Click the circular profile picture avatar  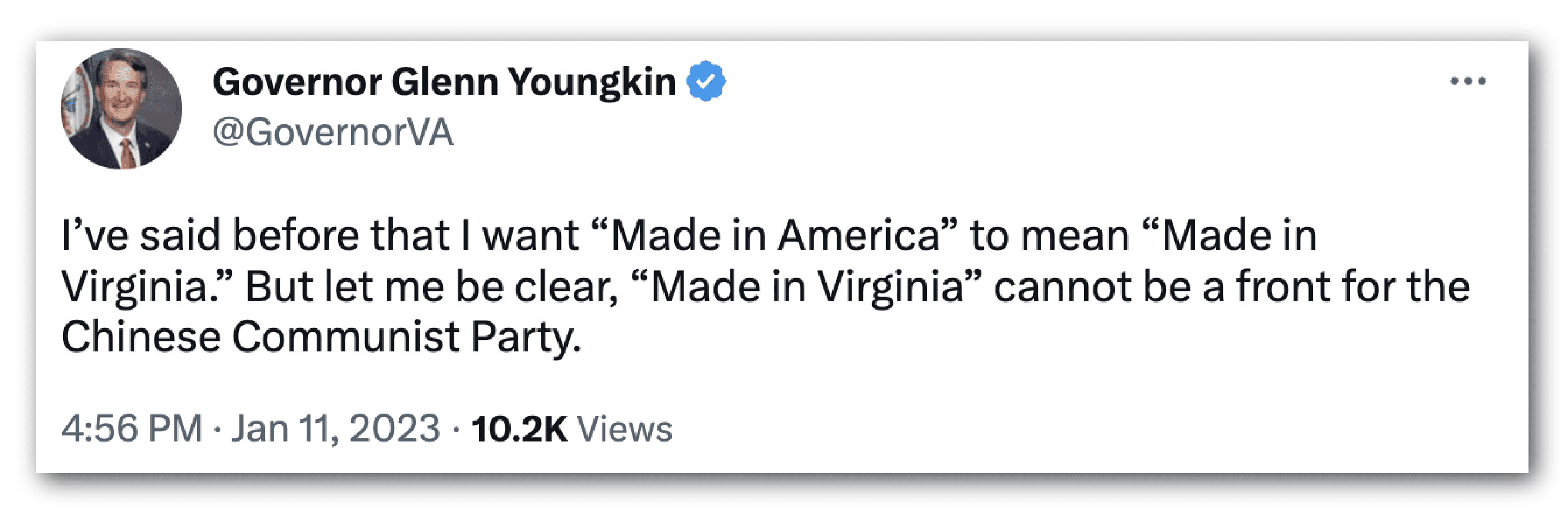[121, 109]
